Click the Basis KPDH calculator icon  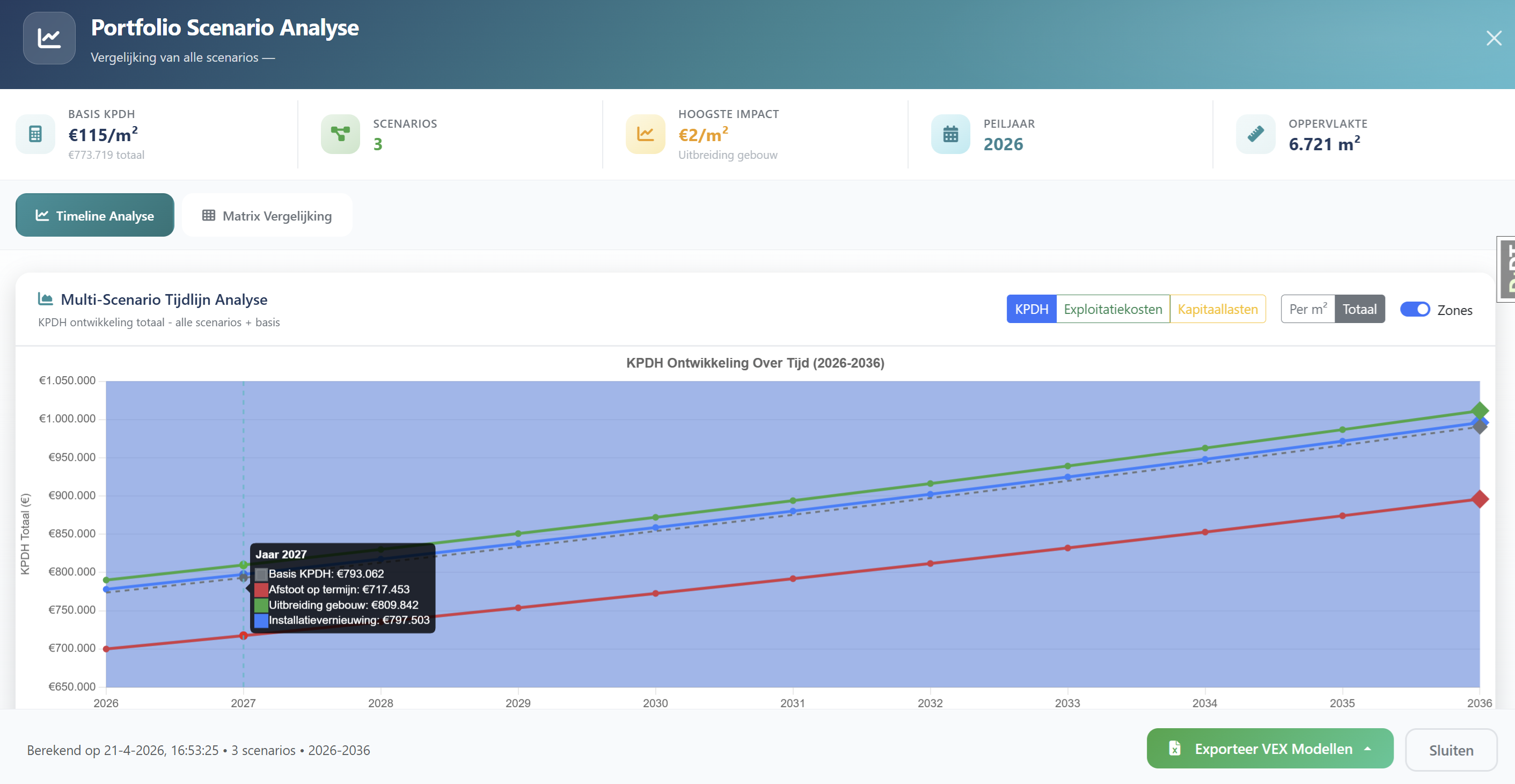pos(35,134)
